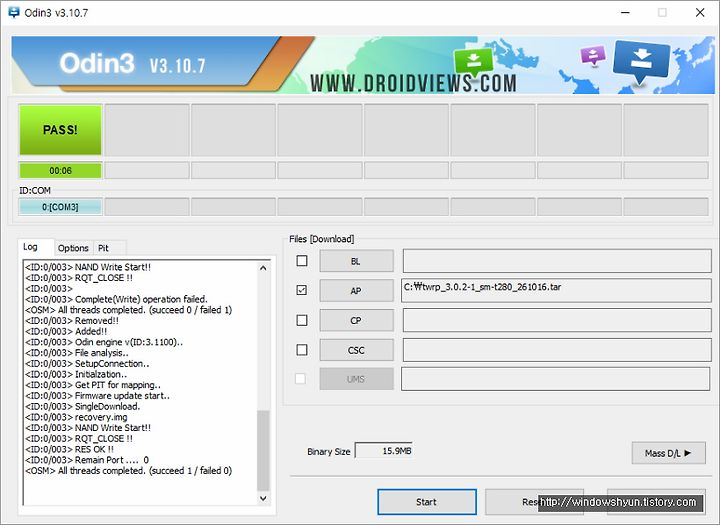Click the UMS file path field

coord(556,379)
